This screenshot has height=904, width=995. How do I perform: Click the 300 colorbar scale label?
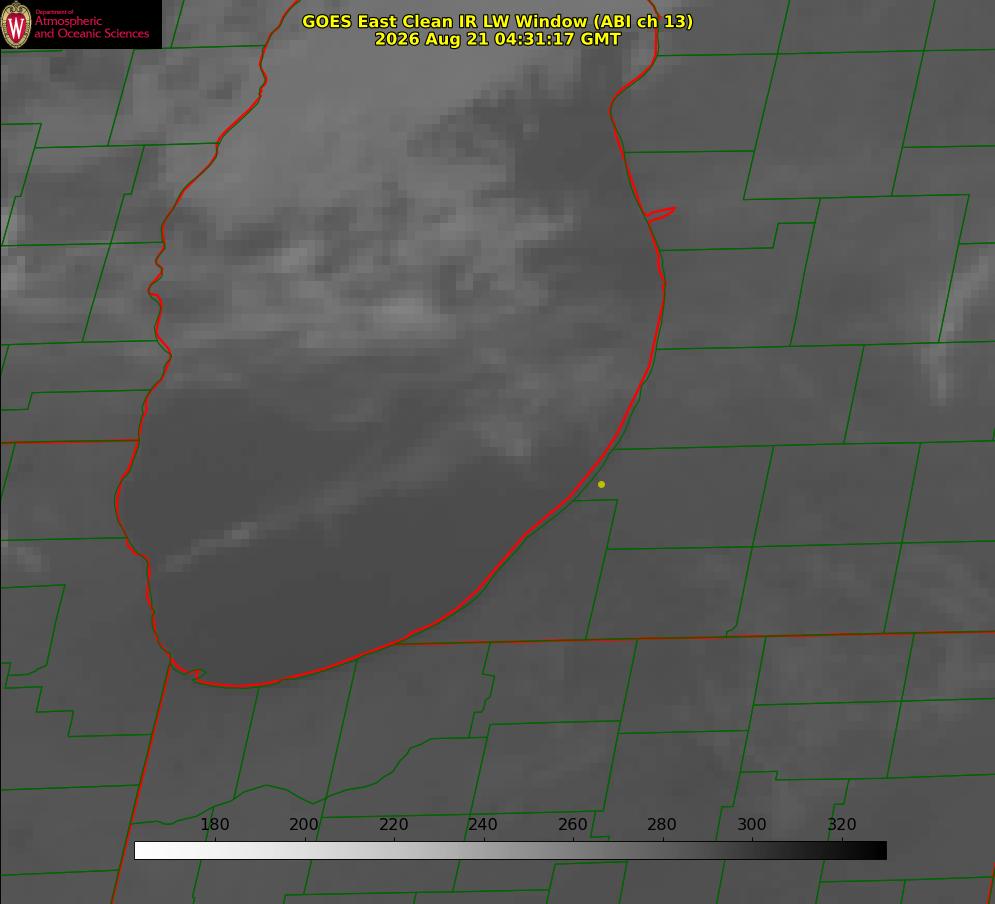click(x=752, y=824)
